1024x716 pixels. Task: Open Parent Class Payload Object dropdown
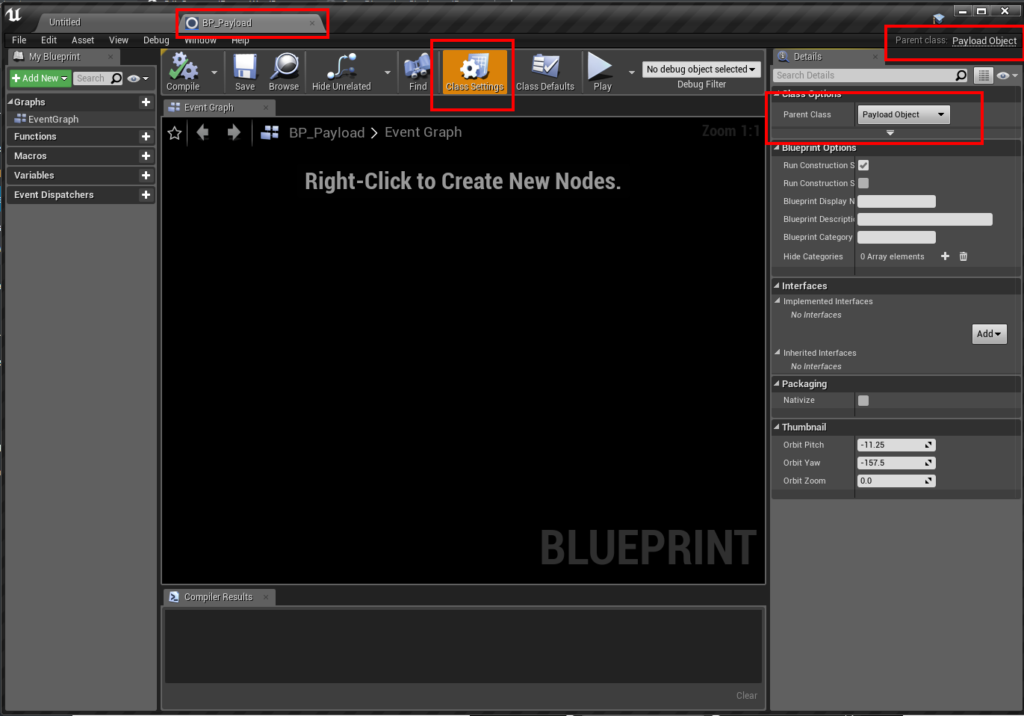coord(903,114)
